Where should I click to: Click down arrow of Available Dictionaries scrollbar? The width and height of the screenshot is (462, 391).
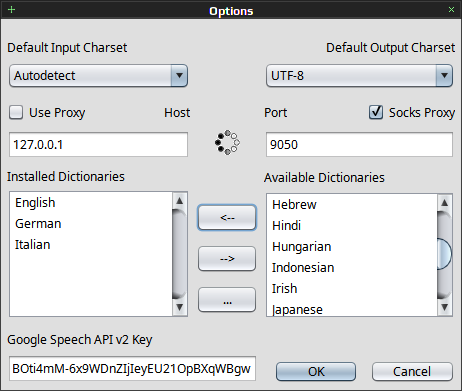point(444,307)
